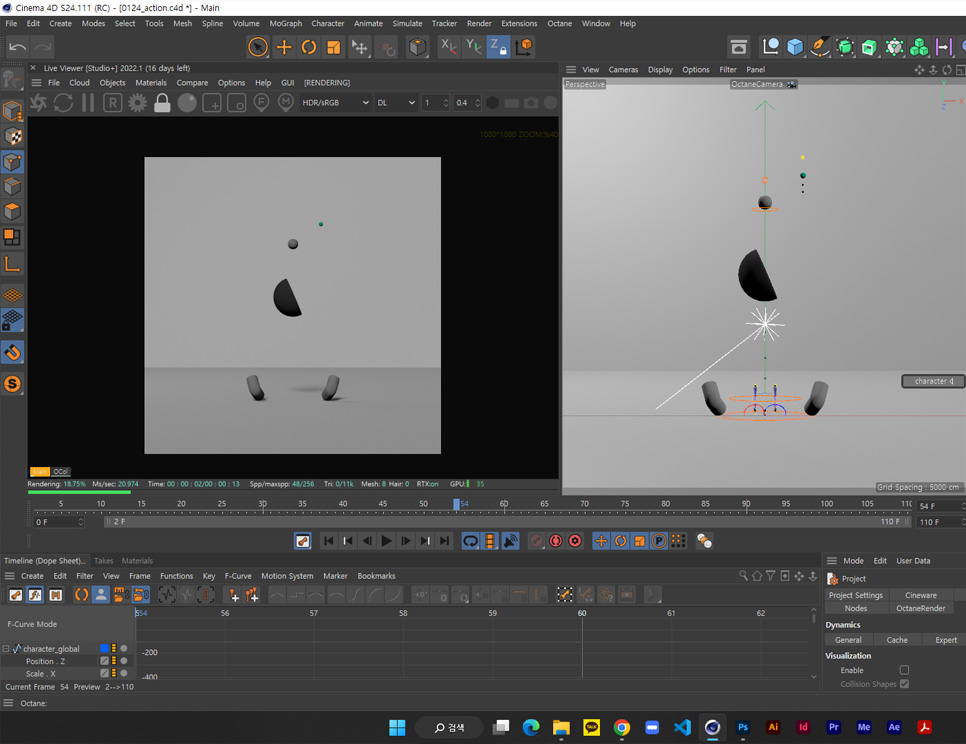The width and height of the screenshot is (966, 744).
Task: Open the HDR/sRGB dropdown
Action: click(335, 103)
